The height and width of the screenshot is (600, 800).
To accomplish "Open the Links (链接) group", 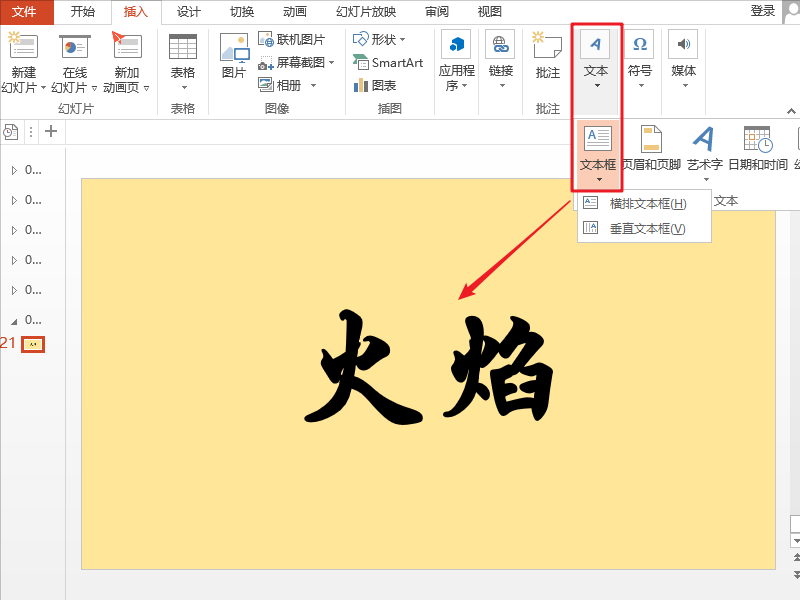I will click(501, 60).
